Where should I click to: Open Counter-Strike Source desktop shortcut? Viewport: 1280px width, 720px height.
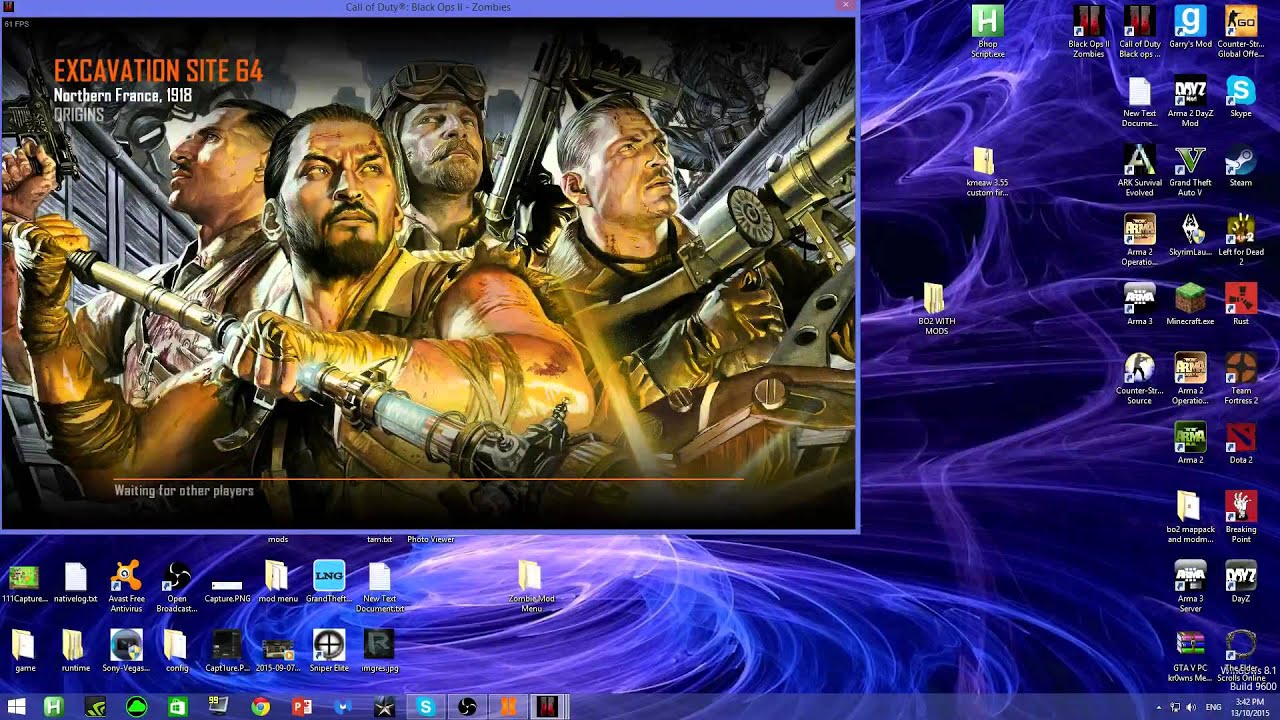coord(1140,378)
